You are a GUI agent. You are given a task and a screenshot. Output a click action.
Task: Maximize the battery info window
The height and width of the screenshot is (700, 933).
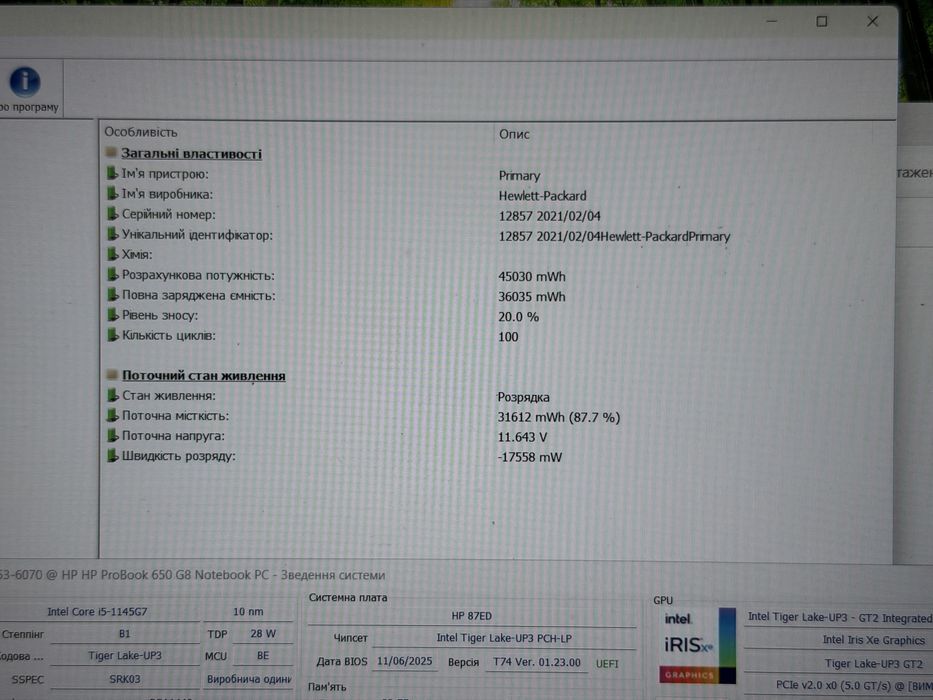[822, 21]
